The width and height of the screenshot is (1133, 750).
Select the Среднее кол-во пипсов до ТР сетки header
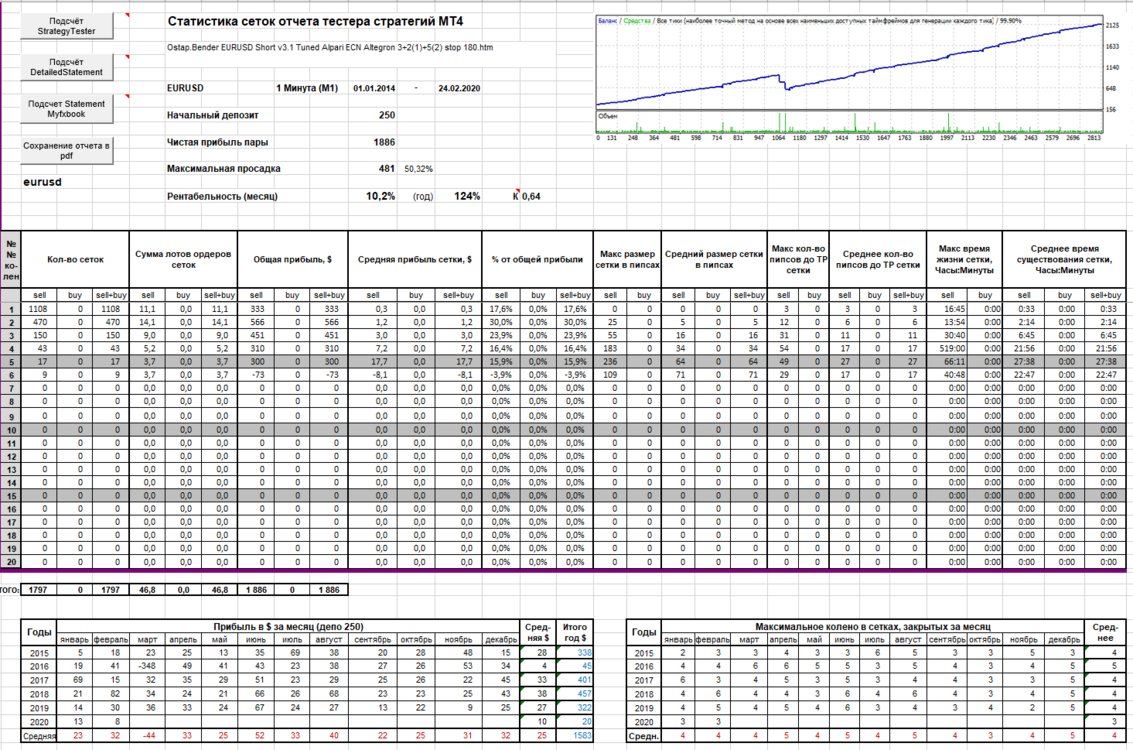point(878,259)
